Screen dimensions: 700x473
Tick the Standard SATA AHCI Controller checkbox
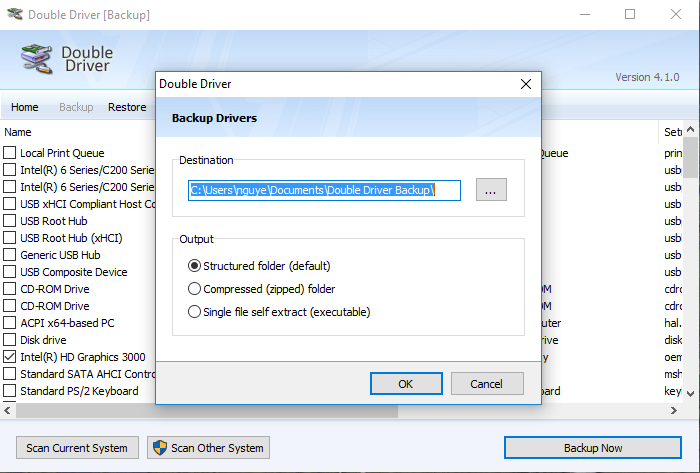click(x=9, y=373)
